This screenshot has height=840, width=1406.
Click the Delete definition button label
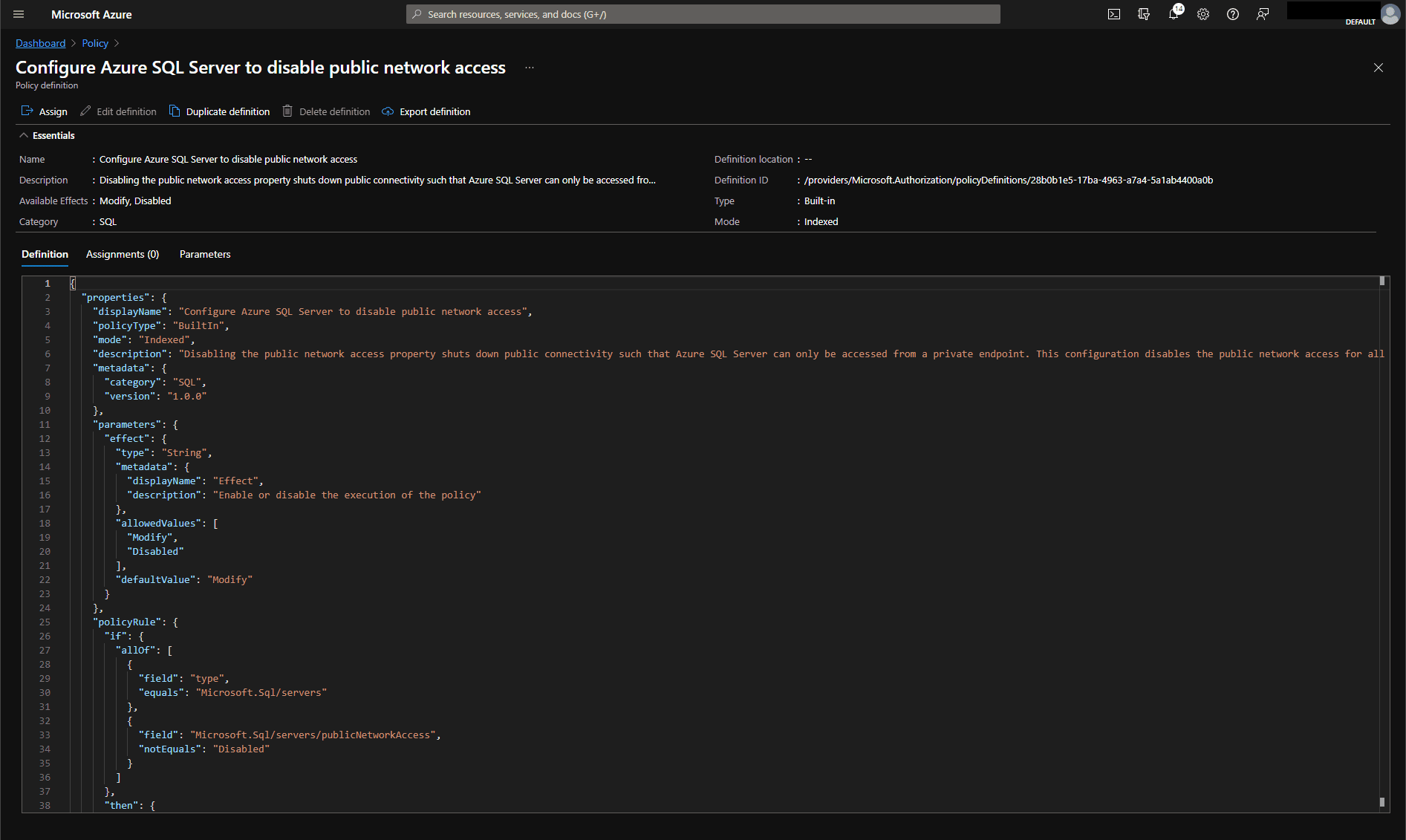point(335,111)
